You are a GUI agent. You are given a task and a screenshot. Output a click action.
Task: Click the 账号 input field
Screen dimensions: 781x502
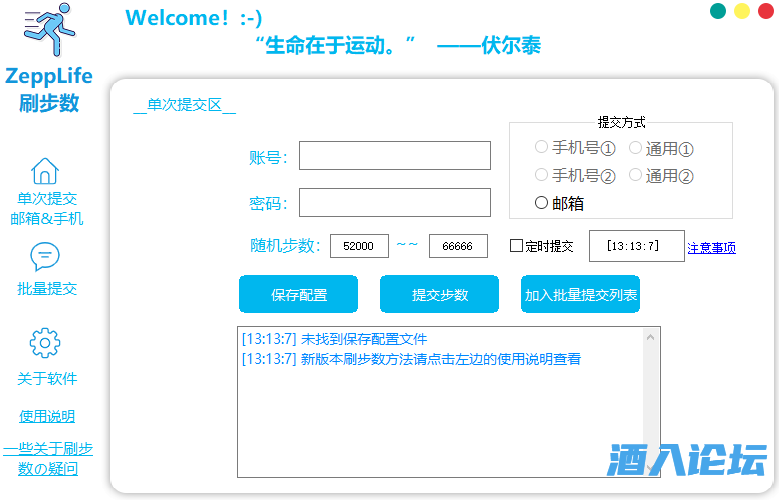coord(394,156)
